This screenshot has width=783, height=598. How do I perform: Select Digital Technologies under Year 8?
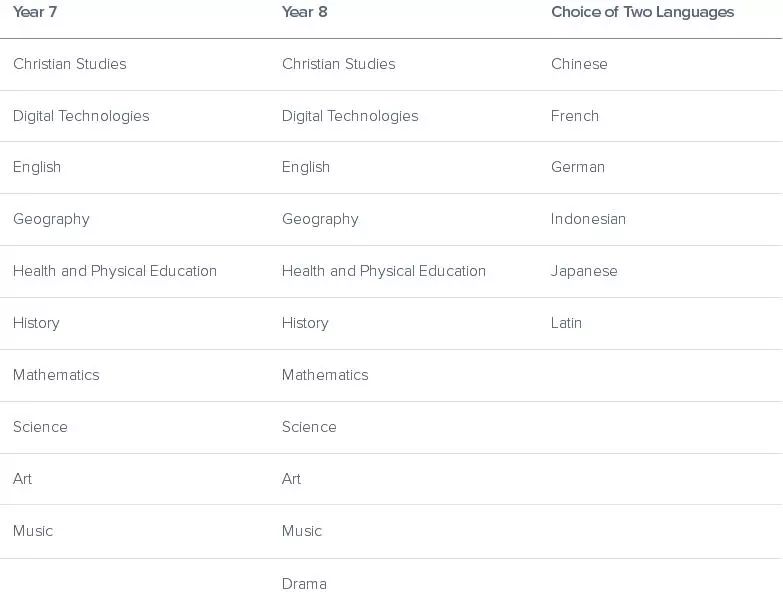tap(350, 116)
